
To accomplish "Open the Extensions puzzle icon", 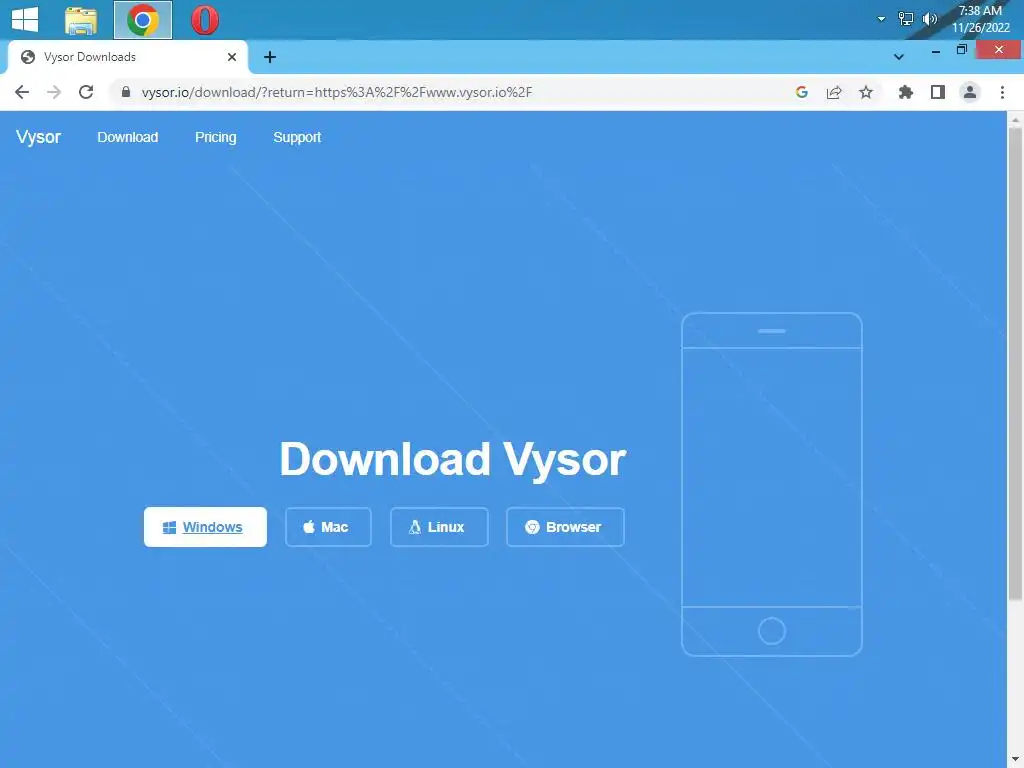I will [906, 92].
